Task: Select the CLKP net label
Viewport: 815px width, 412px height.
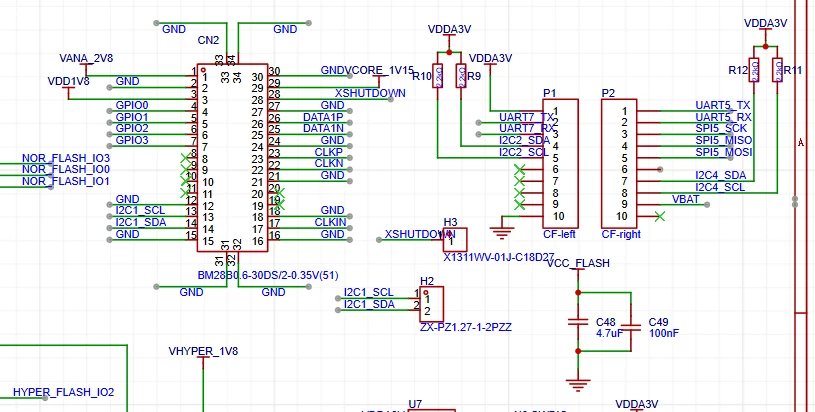Action: (x=328, y=152)
